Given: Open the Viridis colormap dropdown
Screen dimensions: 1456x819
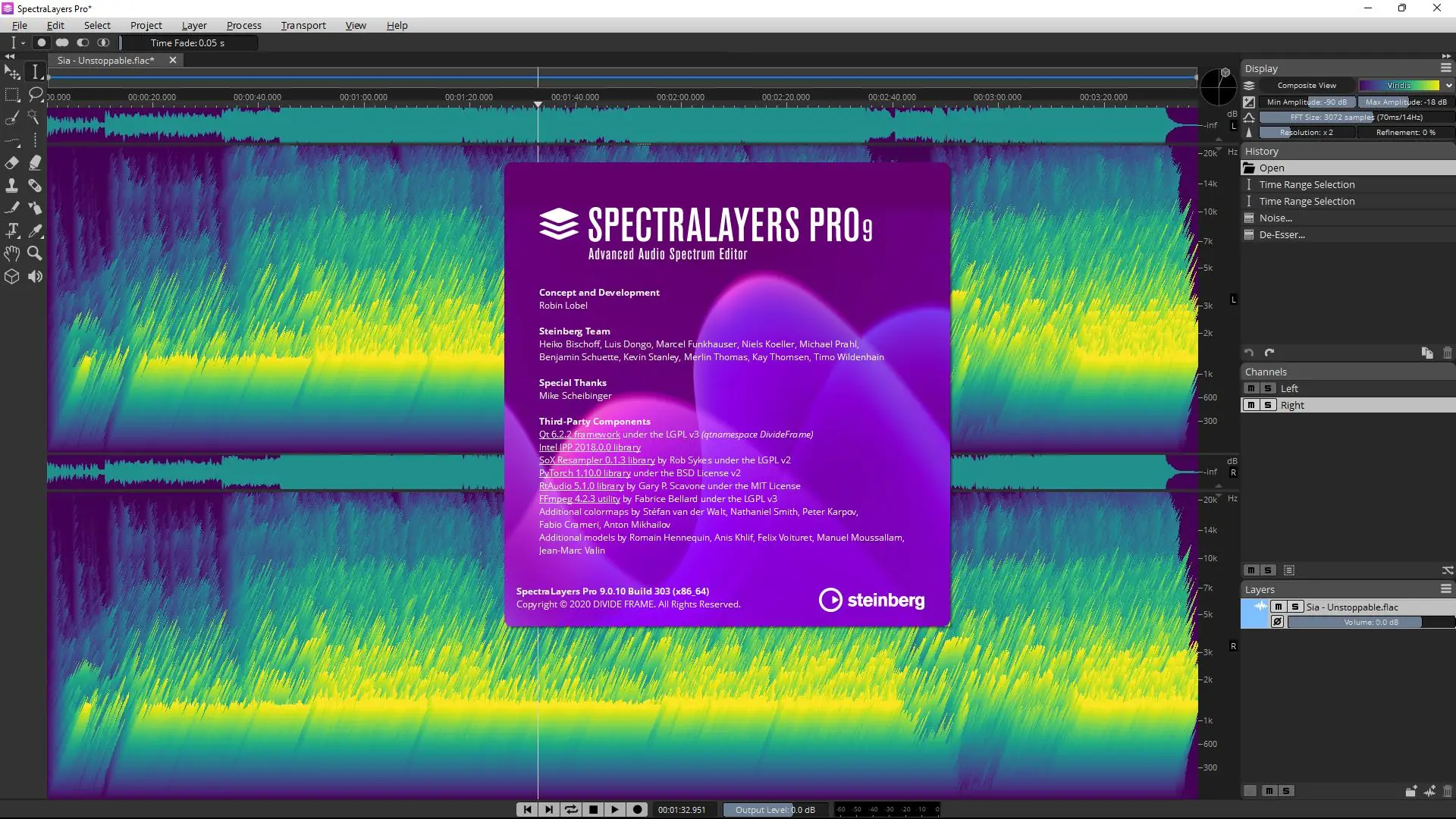Looking at the screenshot, I should click(x=1448, y=86).
